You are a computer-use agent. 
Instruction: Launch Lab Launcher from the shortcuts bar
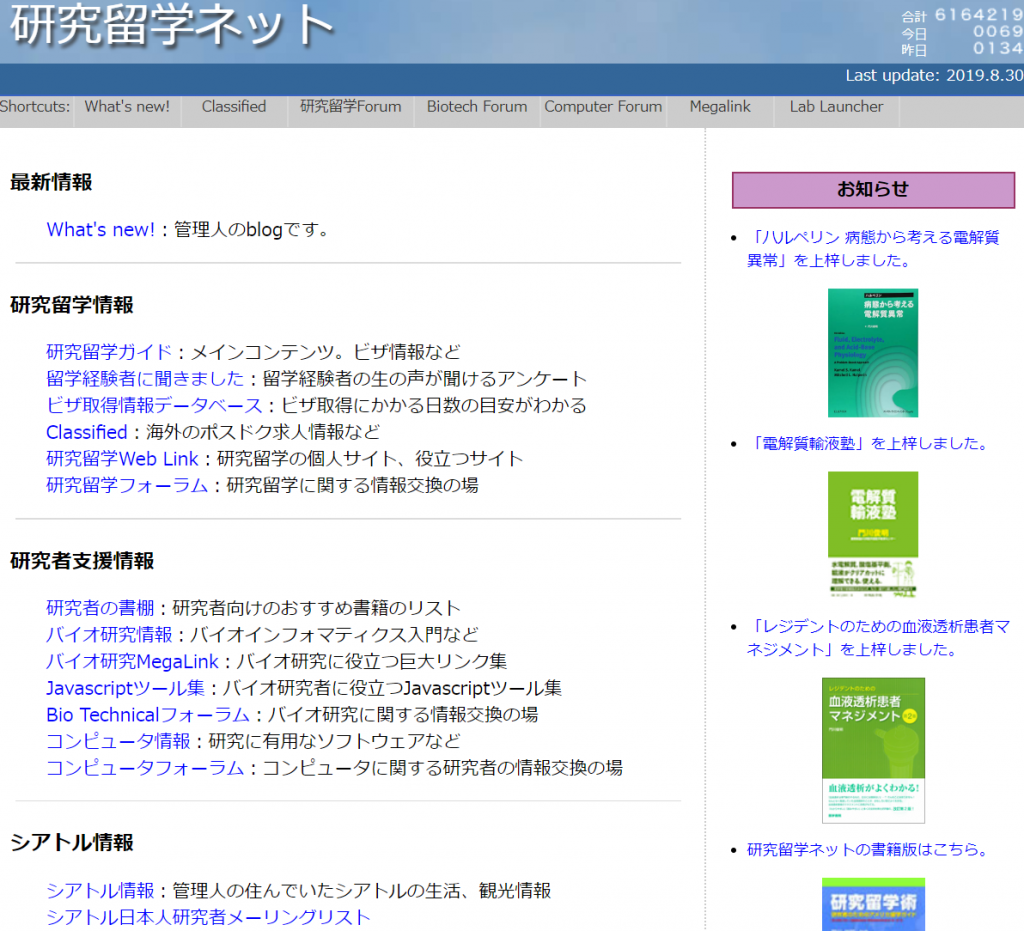836,107
